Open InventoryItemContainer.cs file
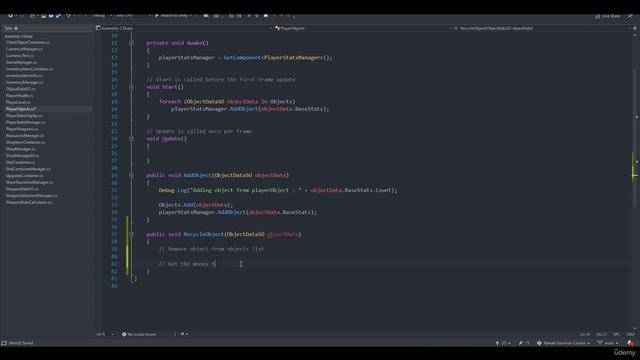The image size is (640, 360). (x=29, y=69)
